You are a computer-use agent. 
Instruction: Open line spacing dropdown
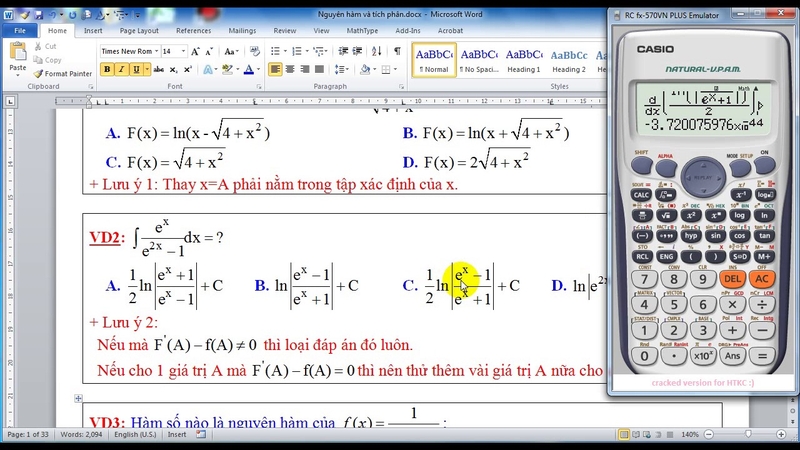point(341,69)
